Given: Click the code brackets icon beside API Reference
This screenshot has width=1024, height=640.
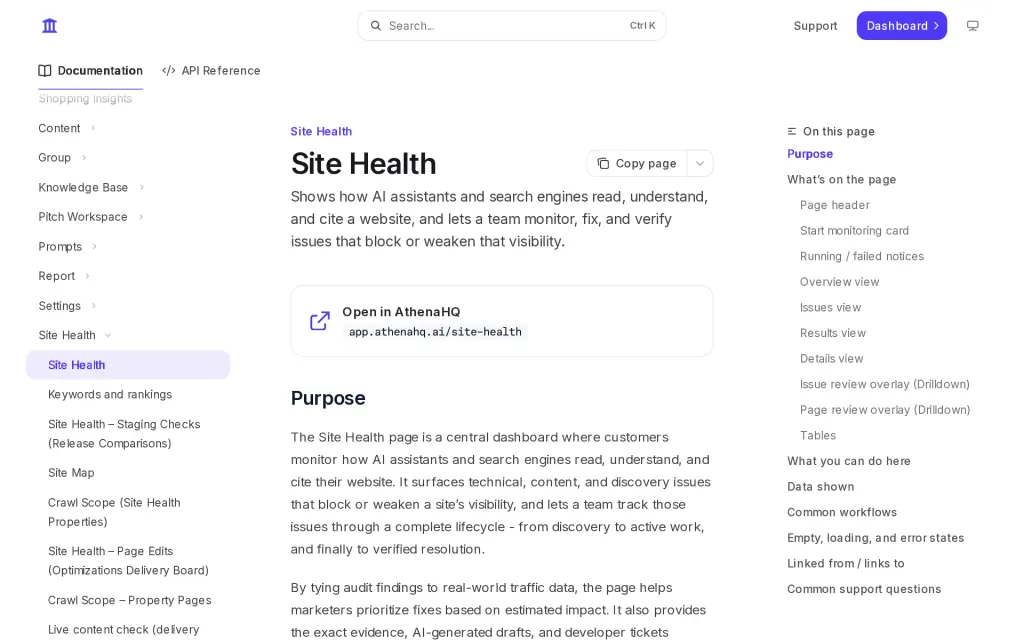Looking at the screenshot, I should click(168, 71).
